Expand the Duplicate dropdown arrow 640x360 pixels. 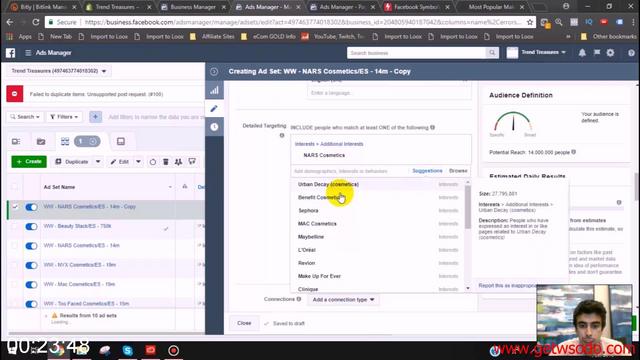tap(98, 162)
